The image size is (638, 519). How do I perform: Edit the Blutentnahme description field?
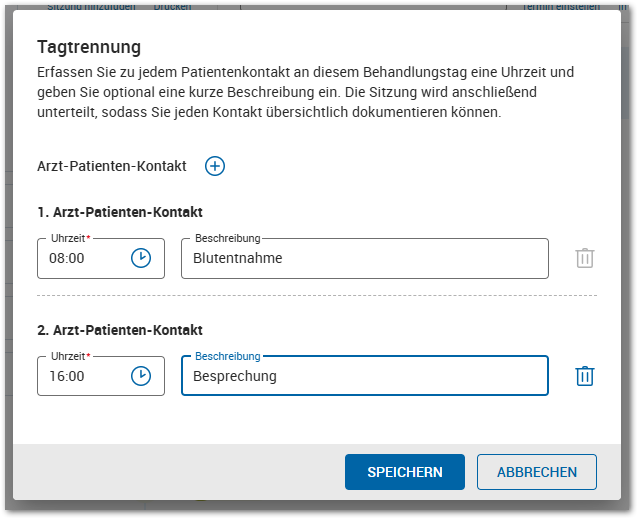click(x=365, y=258)
